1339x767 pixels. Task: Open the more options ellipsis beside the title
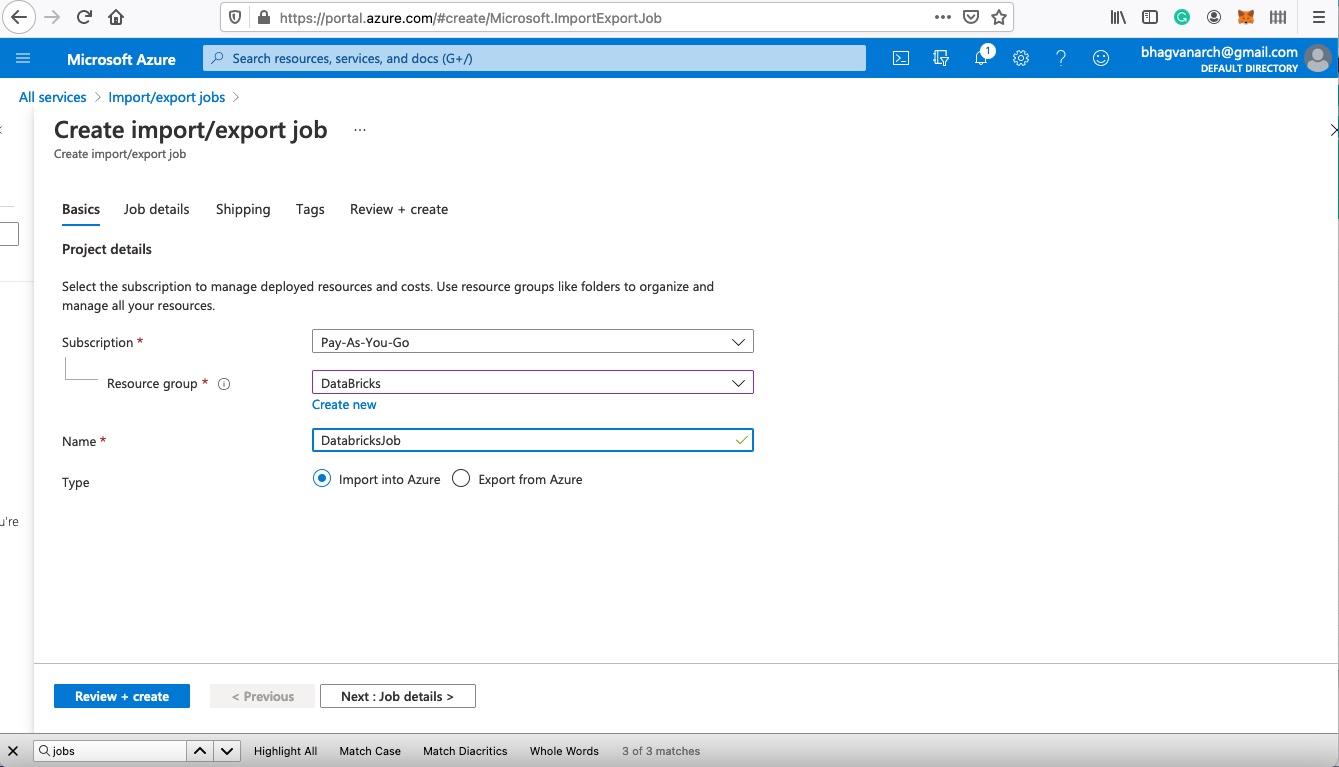[x=360, y=130]
